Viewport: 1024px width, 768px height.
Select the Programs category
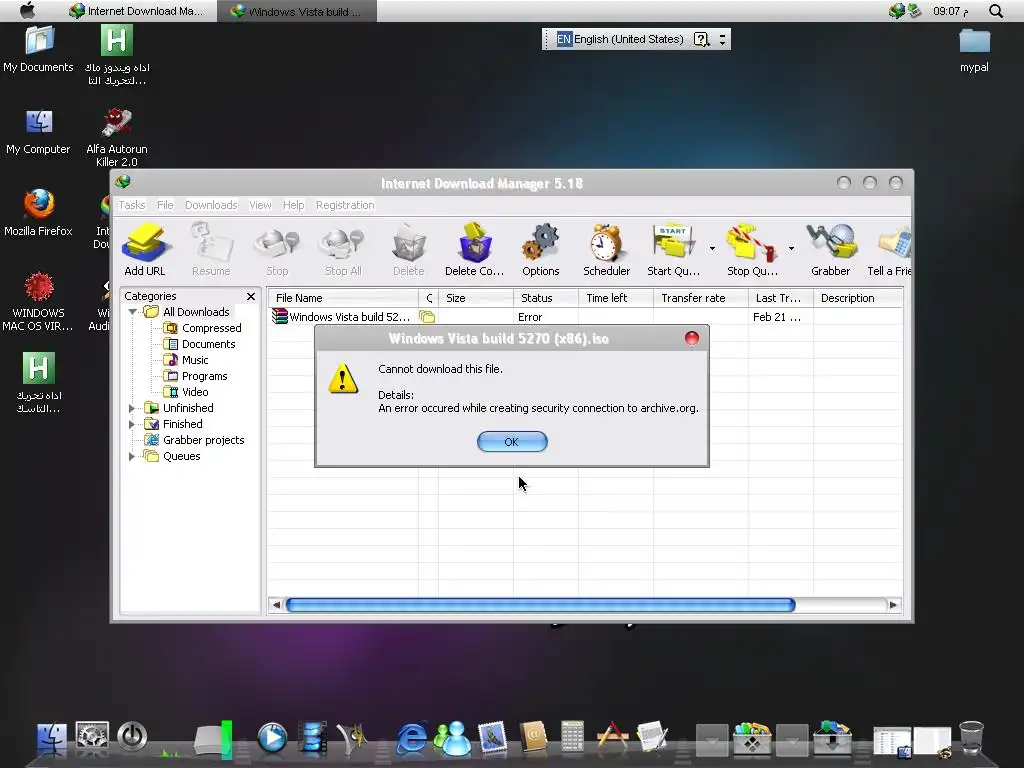(x=195, y=376)
